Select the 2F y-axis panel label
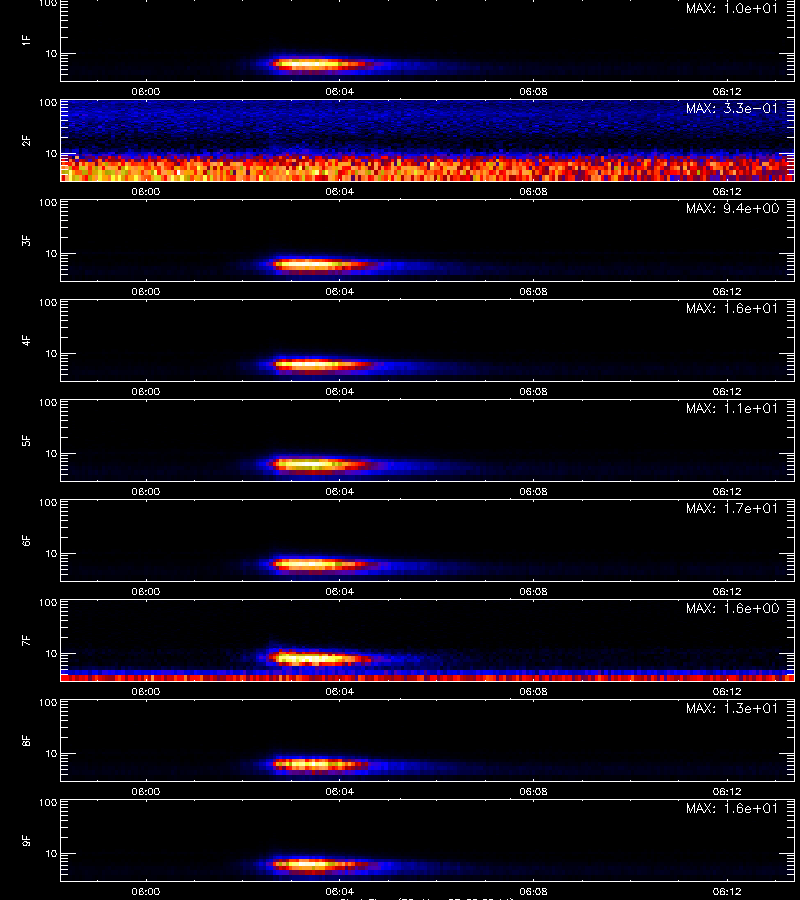Screen dimensions: 800x900 click(26, 141)
